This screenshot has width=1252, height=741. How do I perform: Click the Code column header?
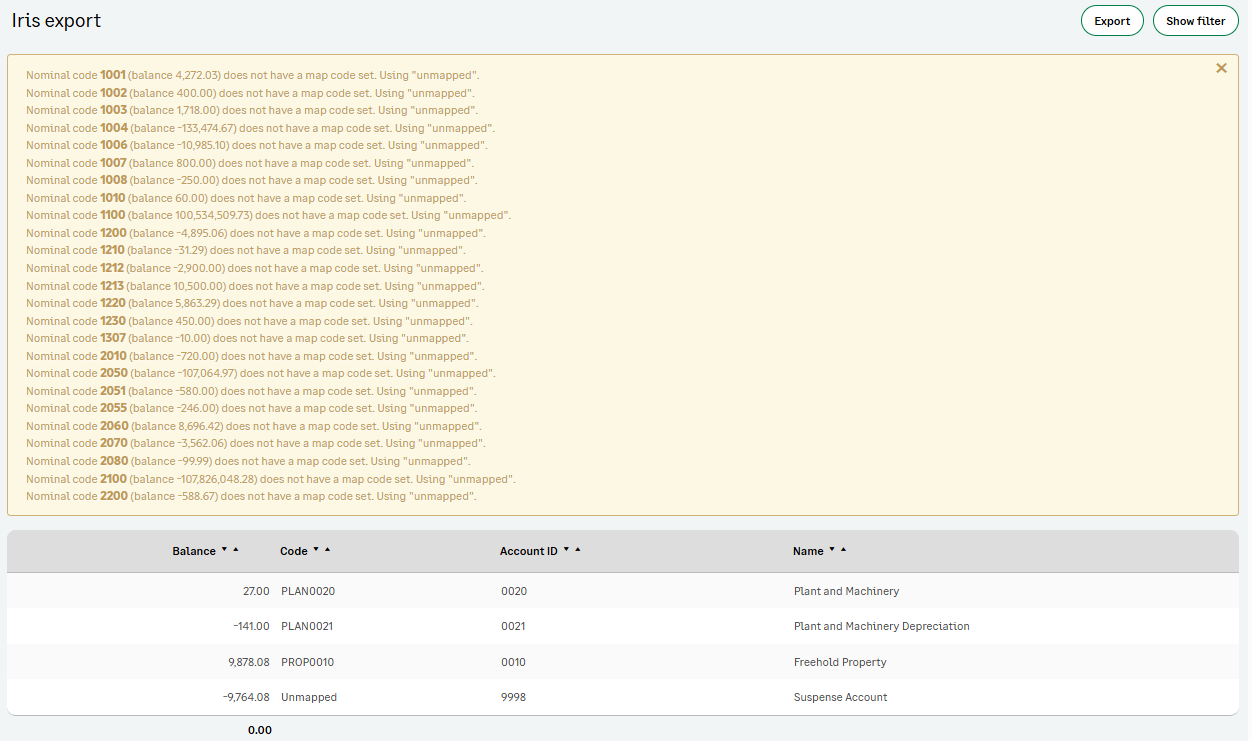tap(294, 551)
